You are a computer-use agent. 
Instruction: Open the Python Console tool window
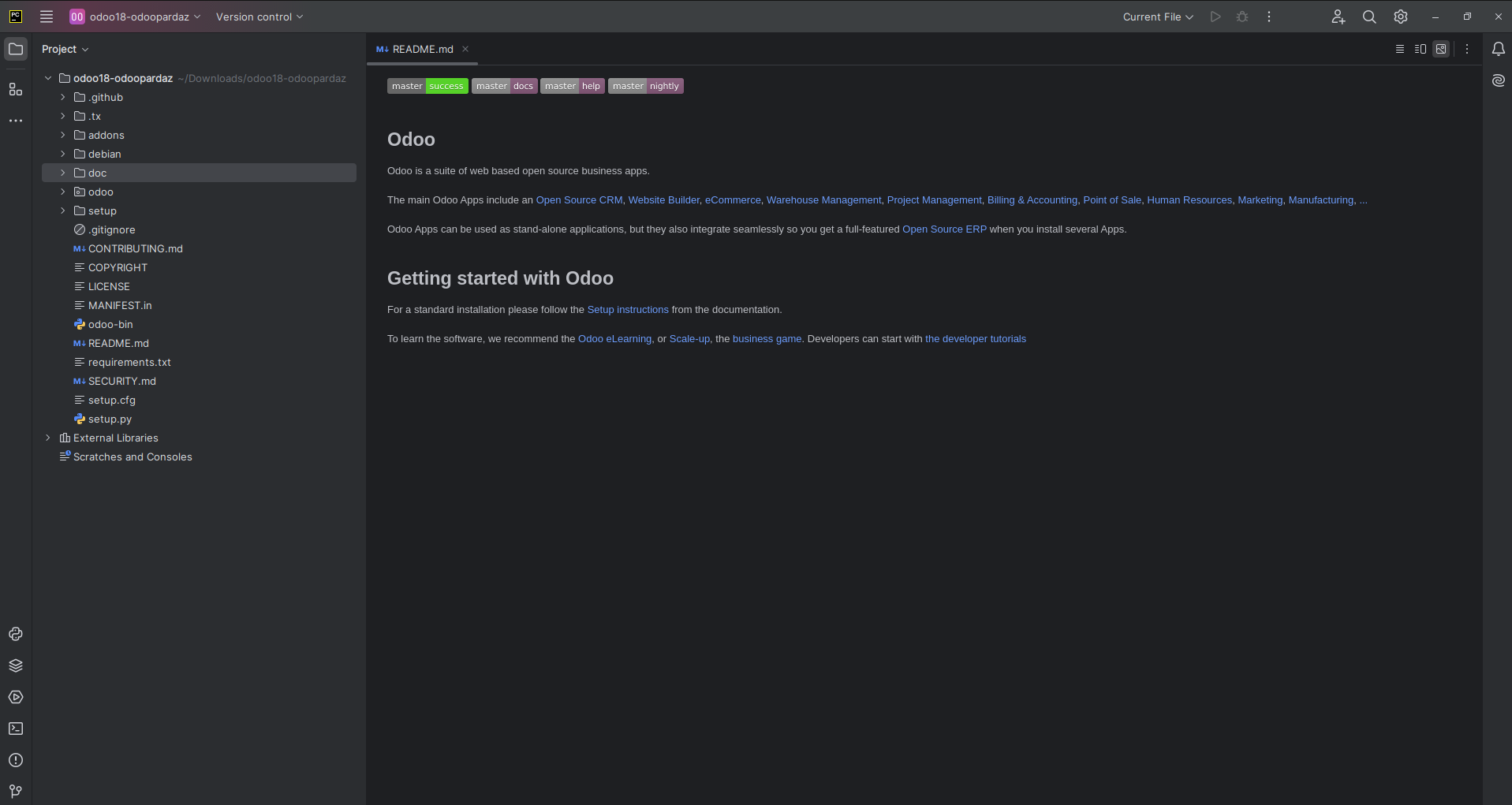coord(16,634)
